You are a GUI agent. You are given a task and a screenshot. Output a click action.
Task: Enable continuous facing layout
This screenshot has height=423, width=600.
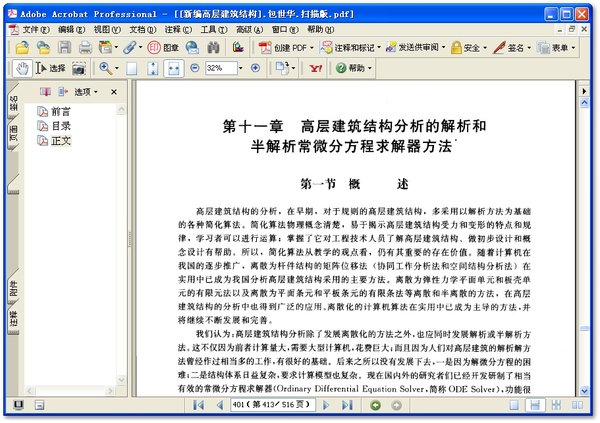tap(556, 405)
